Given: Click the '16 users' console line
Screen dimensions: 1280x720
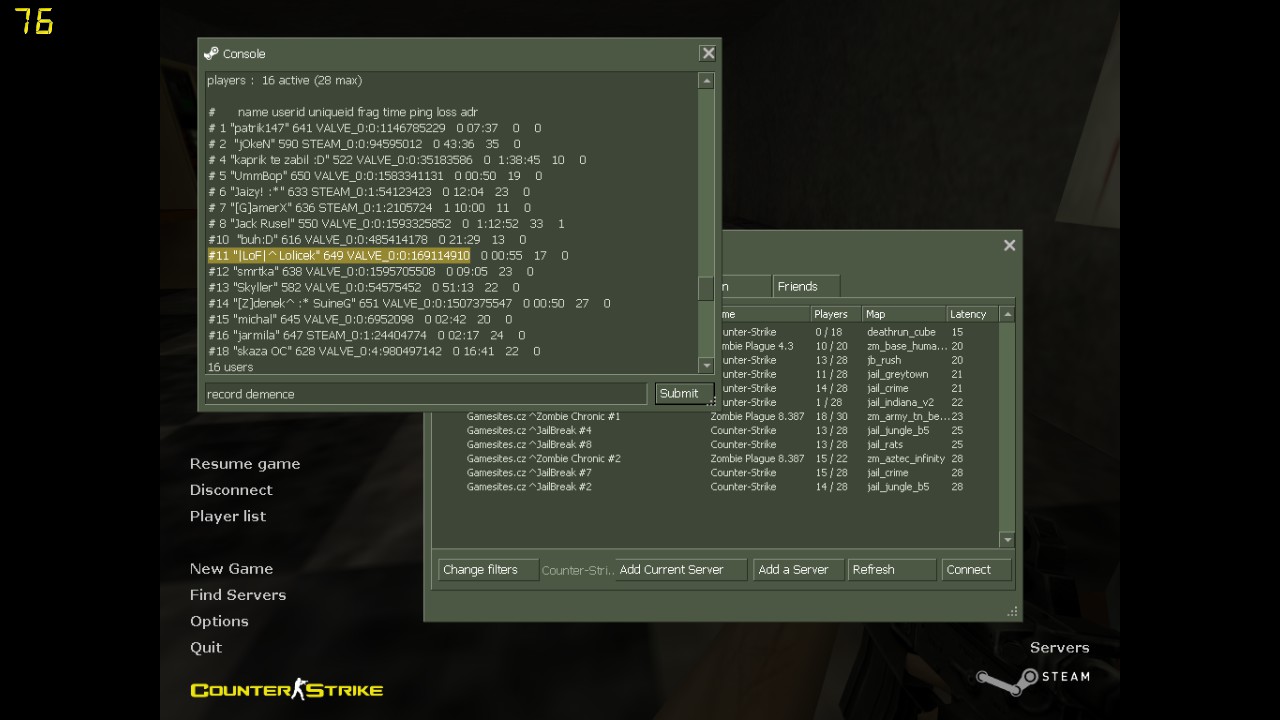Looking at the screenshot, I should click(230, 367).
